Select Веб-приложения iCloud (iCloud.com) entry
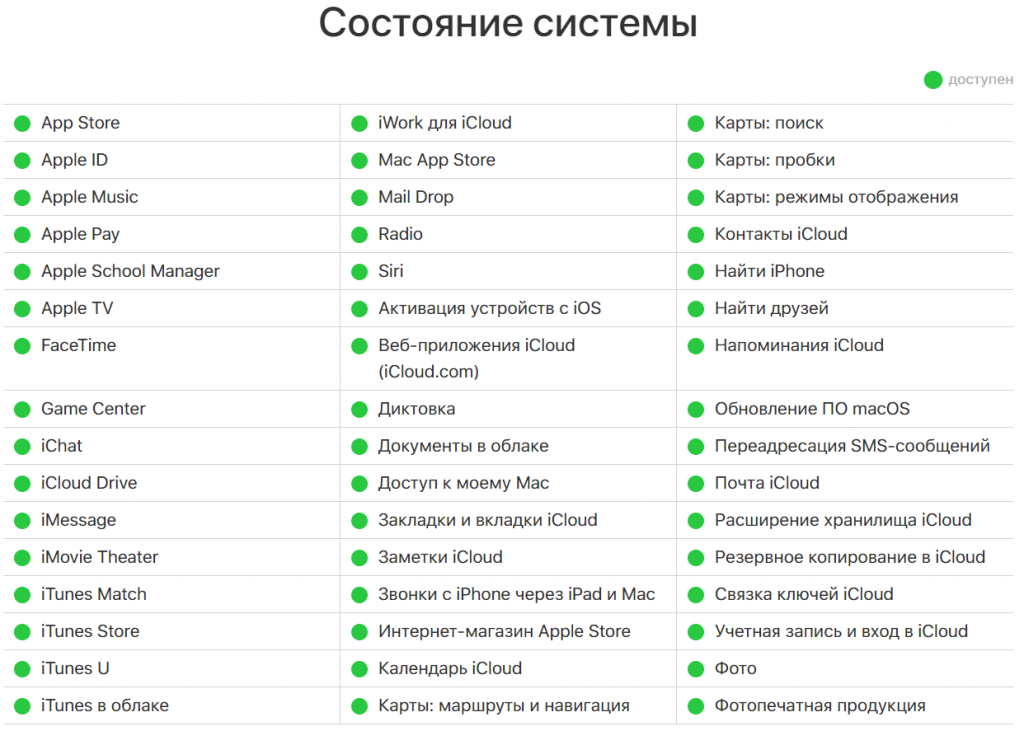Viewport: 1024px width, 731px height. pos(476,358)
